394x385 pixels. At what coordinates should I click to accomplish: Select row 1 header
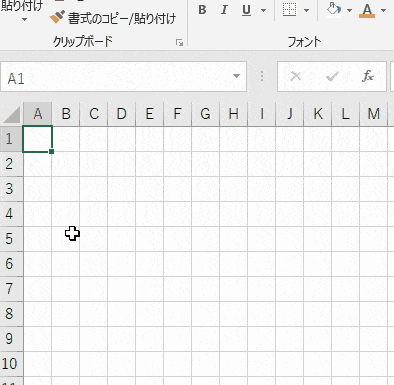(11, 139)
